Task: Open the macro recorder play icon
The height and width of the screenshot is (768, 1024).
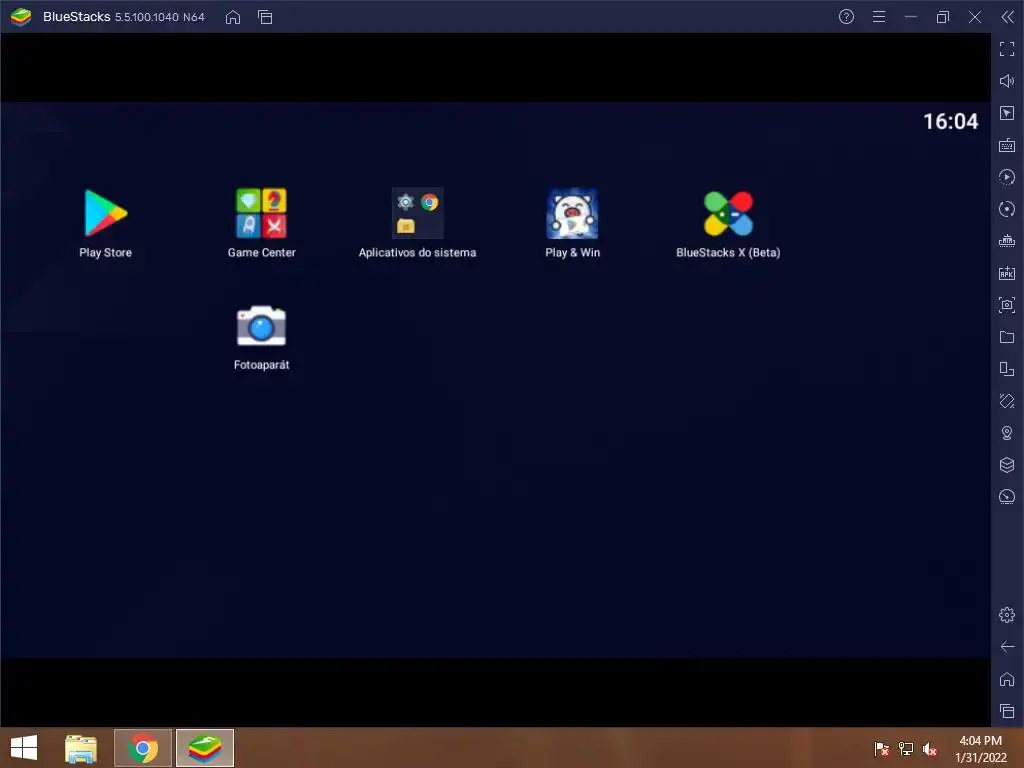Action: coord(1007,177)
